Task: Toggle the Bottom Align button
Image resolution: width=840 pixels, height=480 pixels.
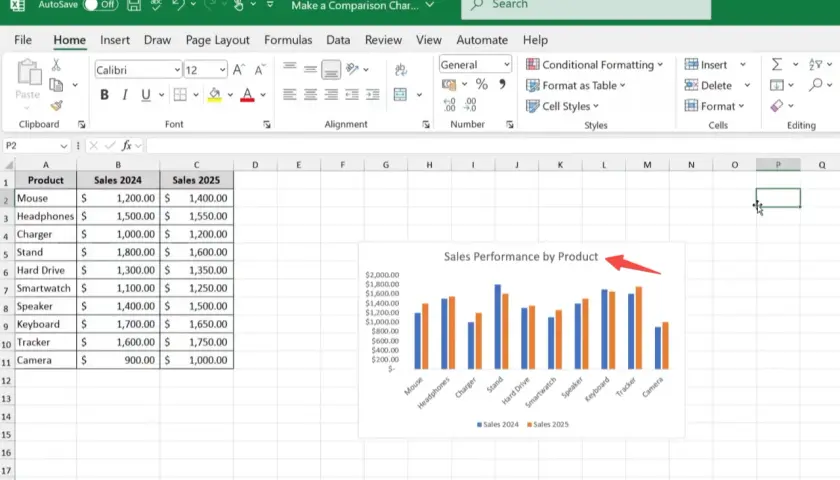Action: click(331, 70)
